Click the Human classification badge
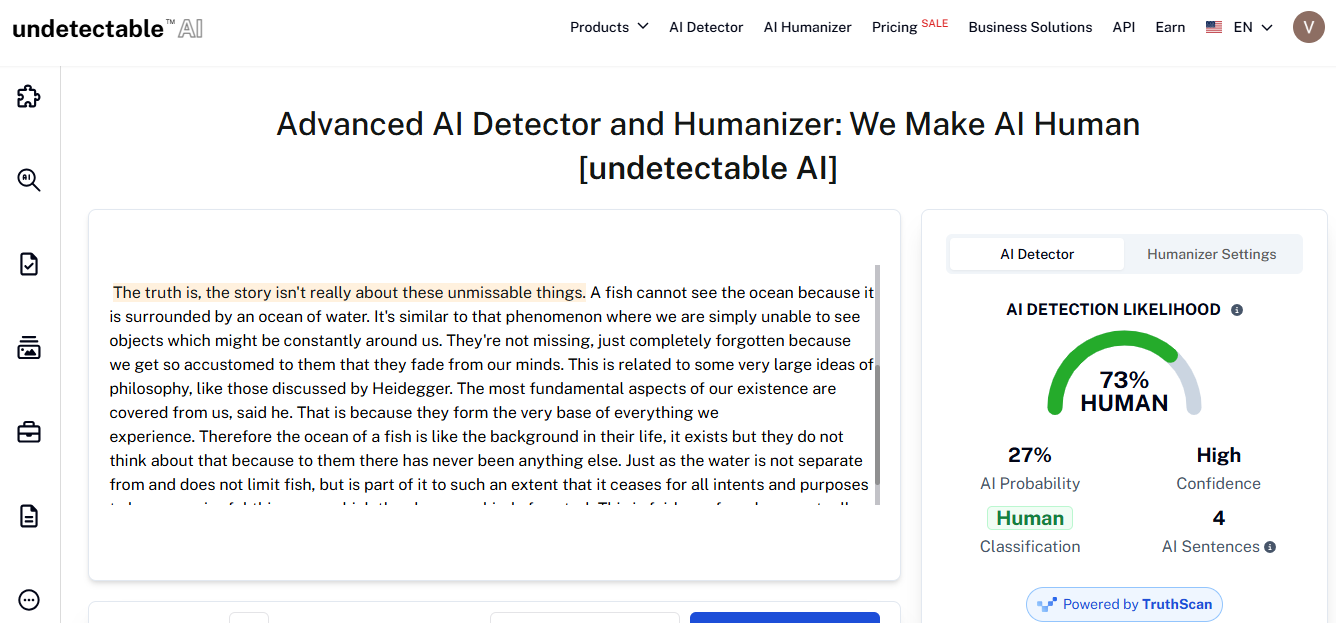This screenshot has height=623, width=1336. point(1029,518)
